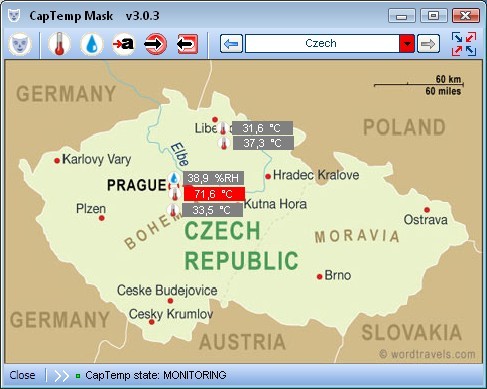Click the green monitoring state indicator
Screen dimensions: 487x389
pos(78,376)
